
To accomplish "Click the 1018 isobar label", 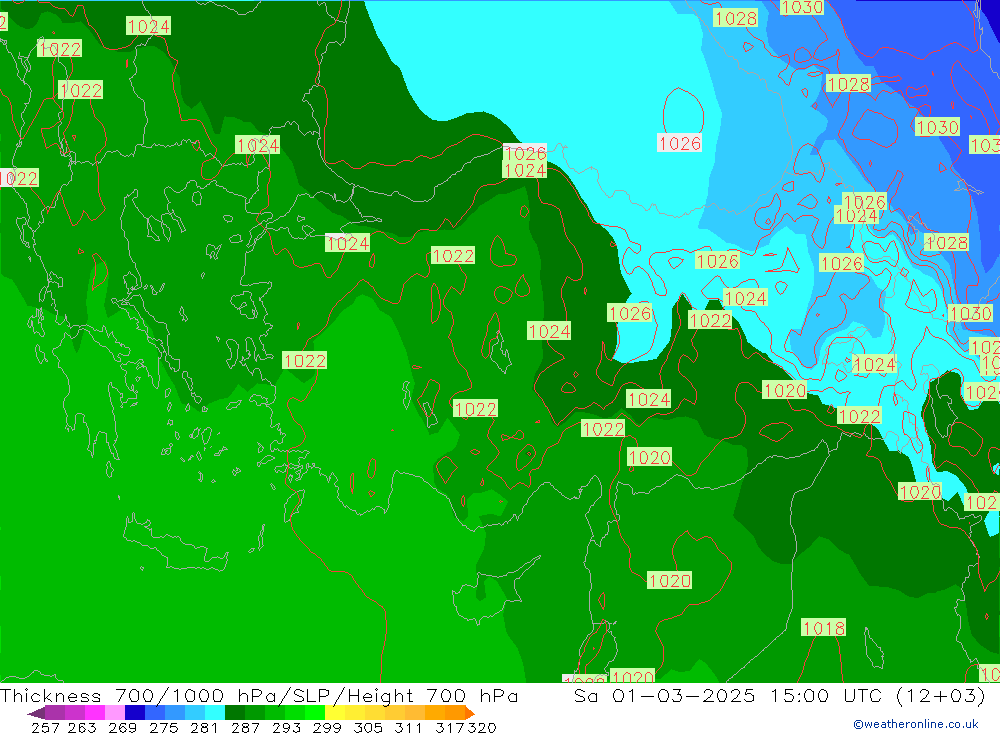I will (x=823, y=628).
